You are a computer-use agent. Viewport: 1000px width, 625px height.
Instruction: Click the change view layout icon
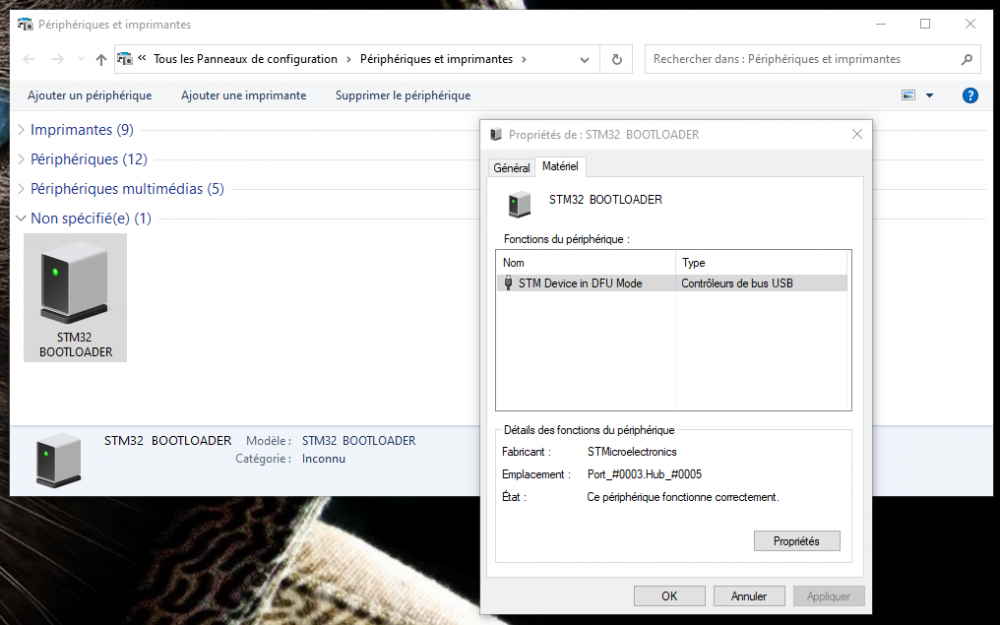(x=908, y=96)
